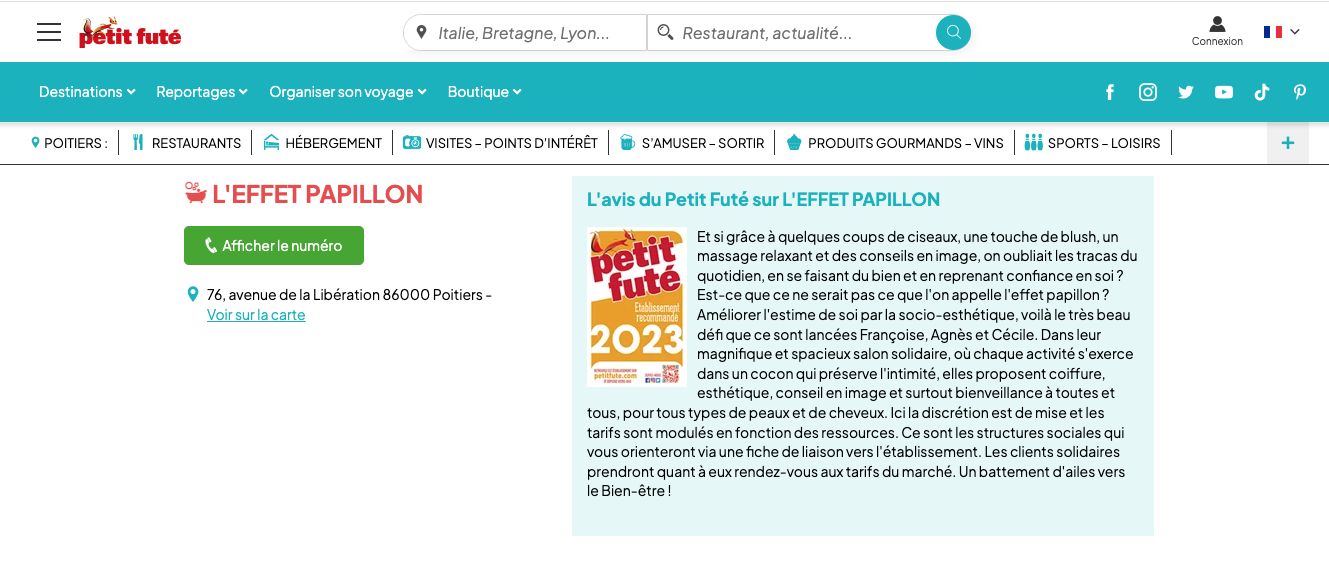Select the HÉBERGEMENT category tab
This screenshot has width=1329, height=577.
(322, 143)
